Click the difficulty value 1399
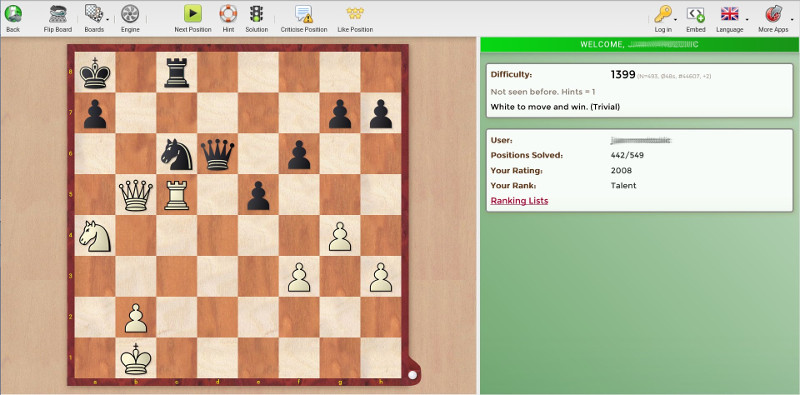800x395 pixels. [x=622, y=75]
